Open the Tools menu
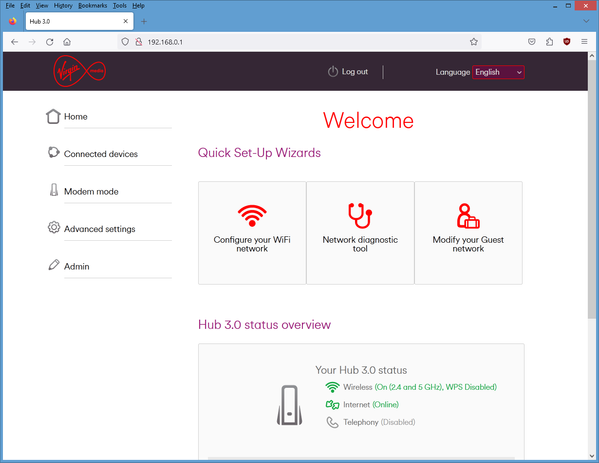 [x=120, y=6]
